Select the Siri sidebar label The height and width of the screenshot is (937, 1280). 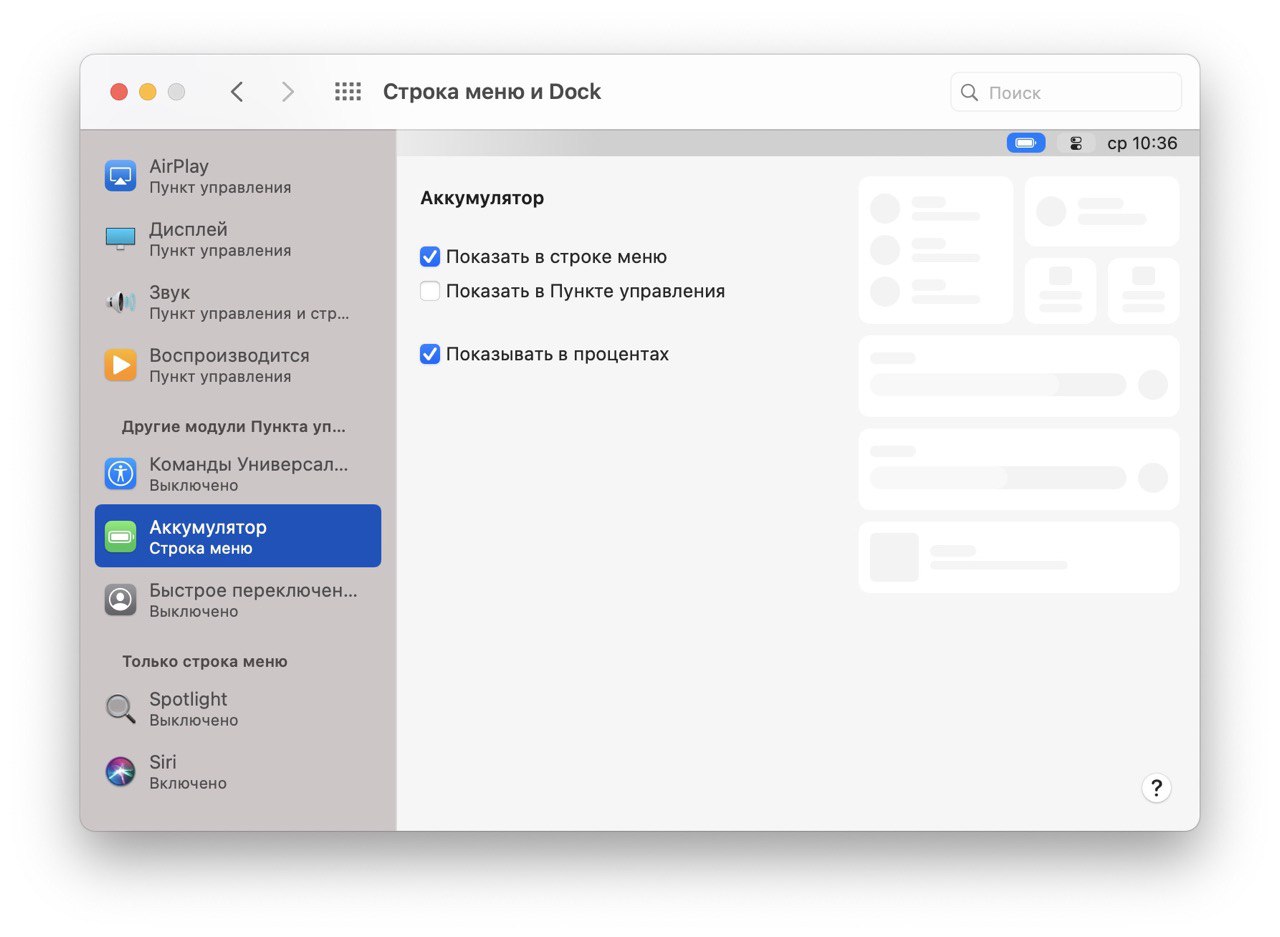pyautogui.click(x=163, y=762)
